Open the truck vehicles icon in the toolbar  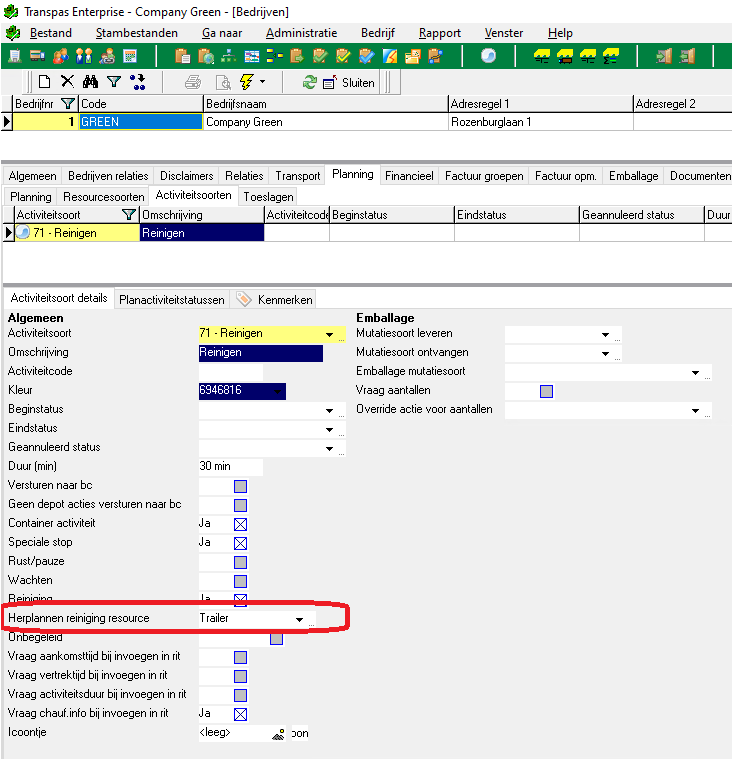(37, 57)
